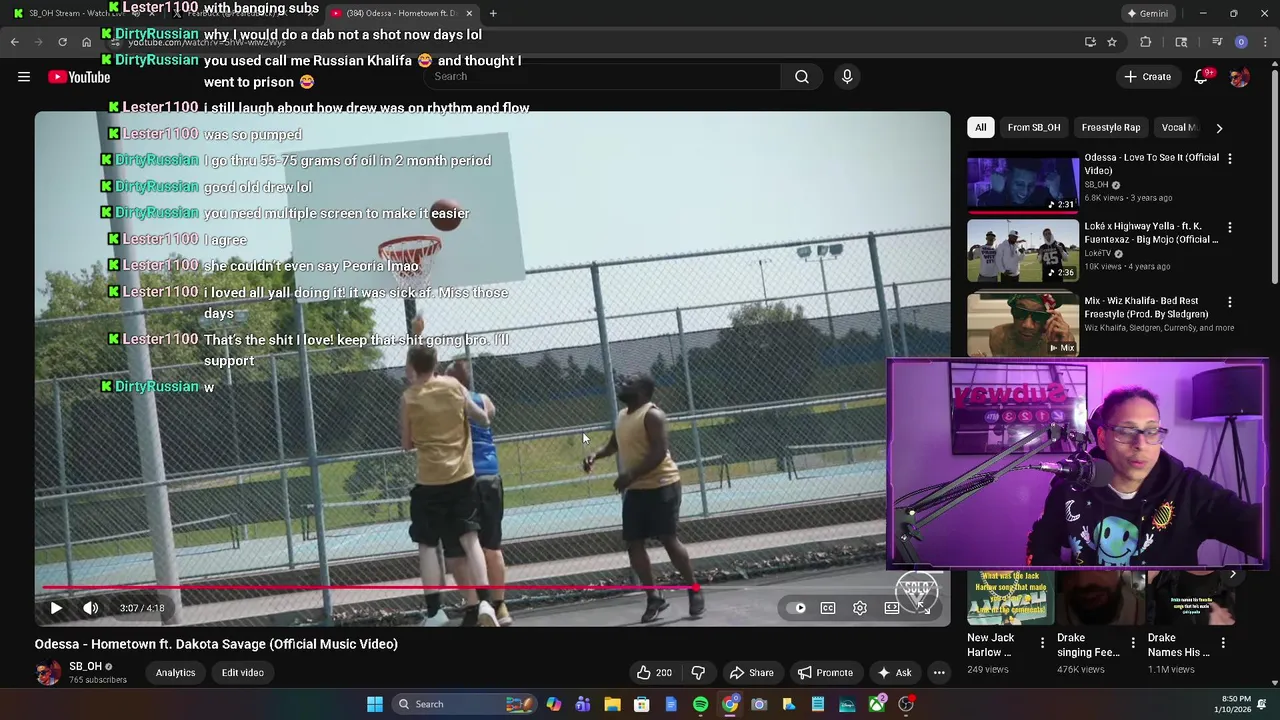1280x720 pixels.
Task: Open the account avatar menu
Action: [1240, 77]
